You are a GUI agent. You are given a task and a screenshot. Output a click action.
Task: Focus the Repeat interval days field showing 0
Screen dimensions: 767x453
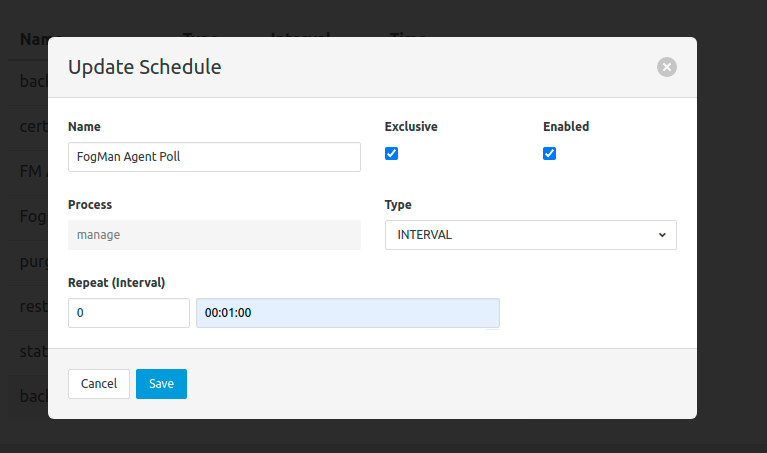pos(128,313)
